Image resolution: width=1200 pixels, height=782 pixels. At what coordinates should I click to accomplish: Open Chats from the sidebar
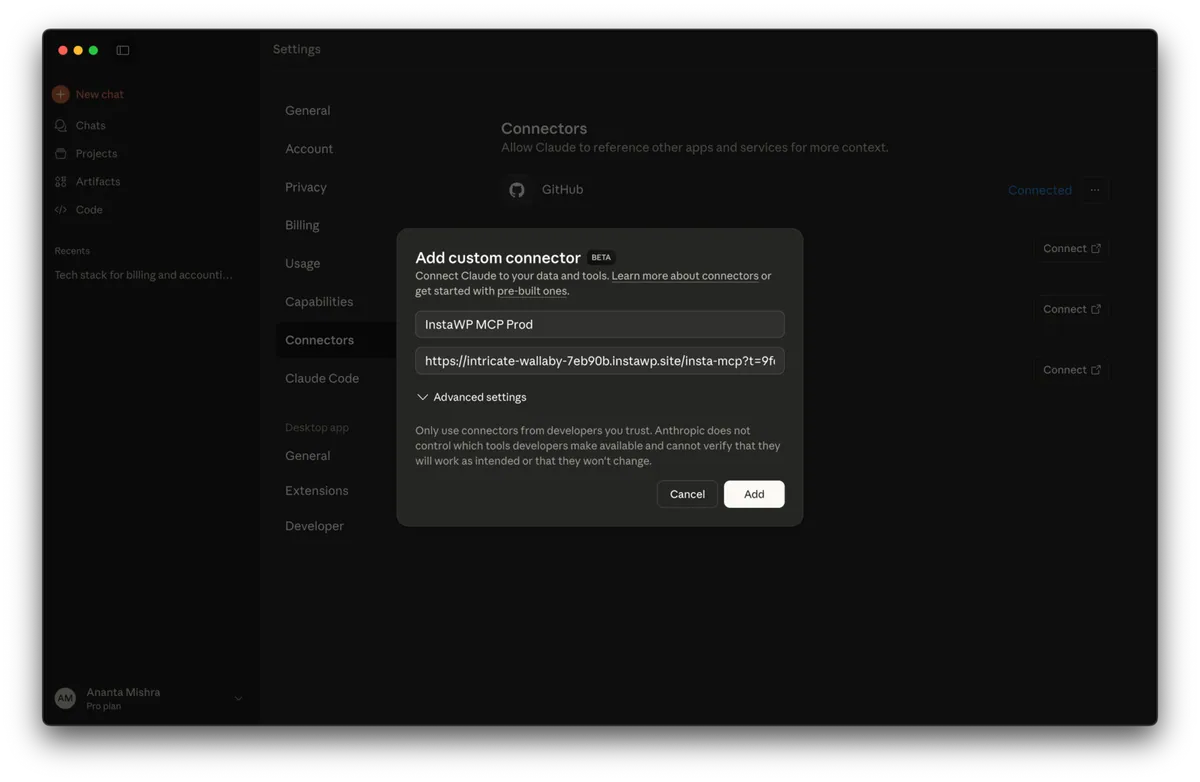point(90,125)
